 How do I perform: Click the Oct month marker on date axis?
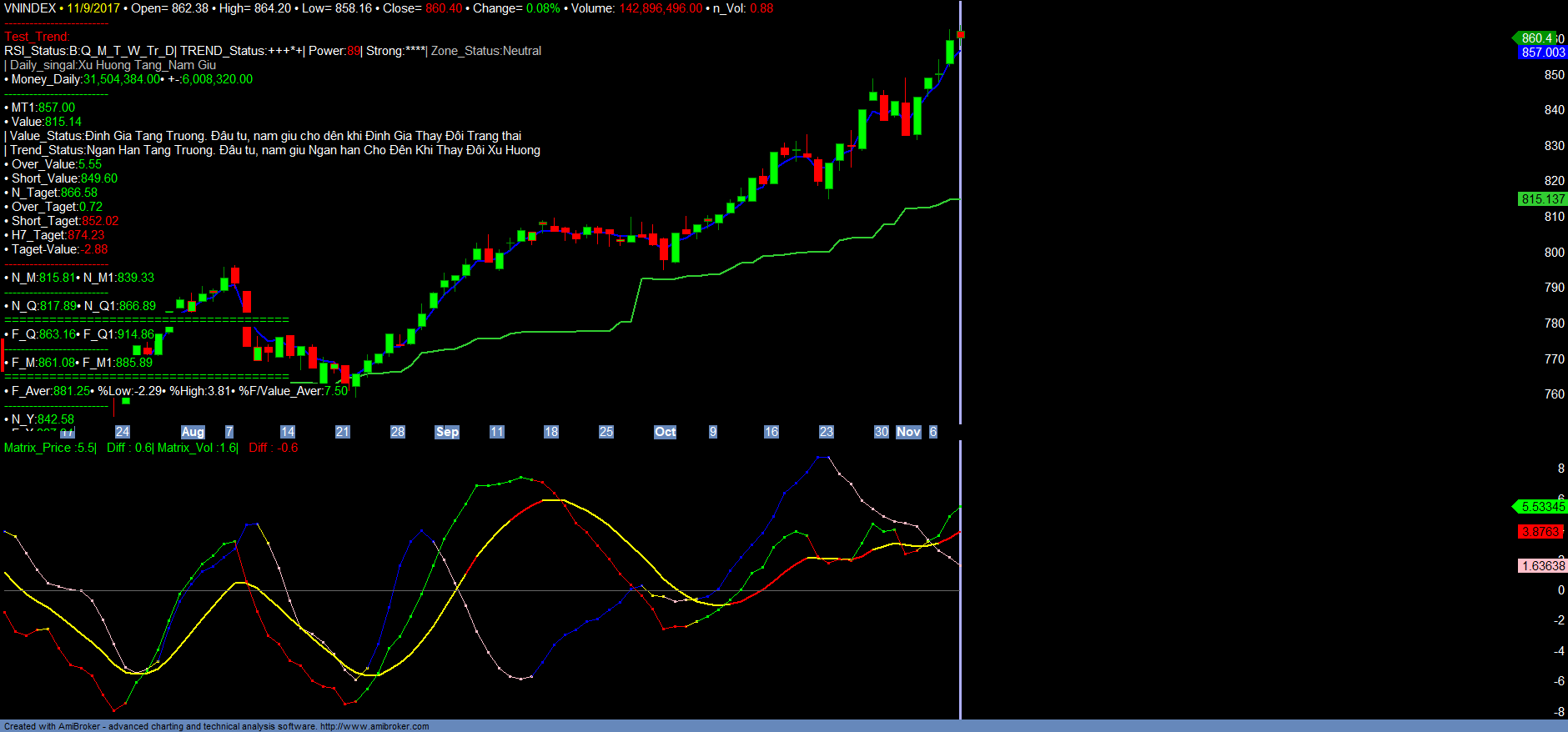coord(665,432)
